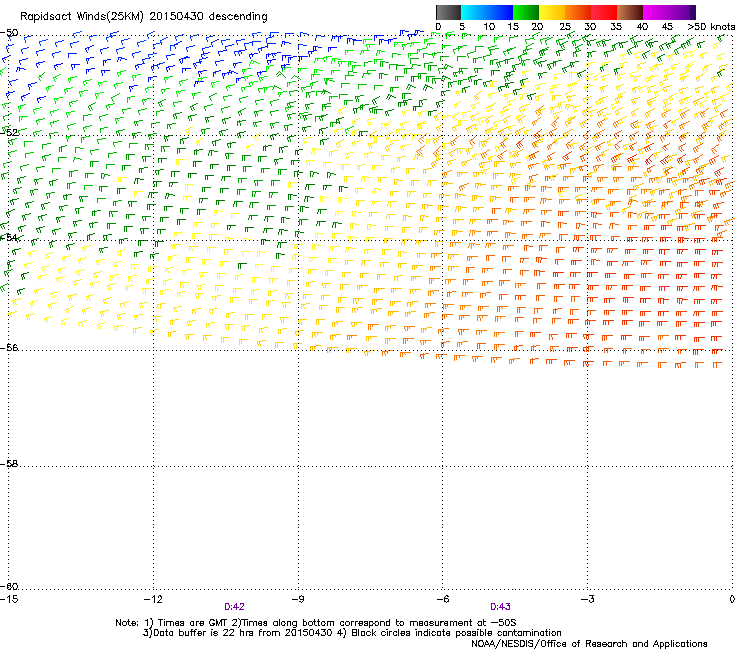Click the 'NOAA/NESDIS/Office of Research and Applications' credit

pyautogui.click(x=589, y=644)
